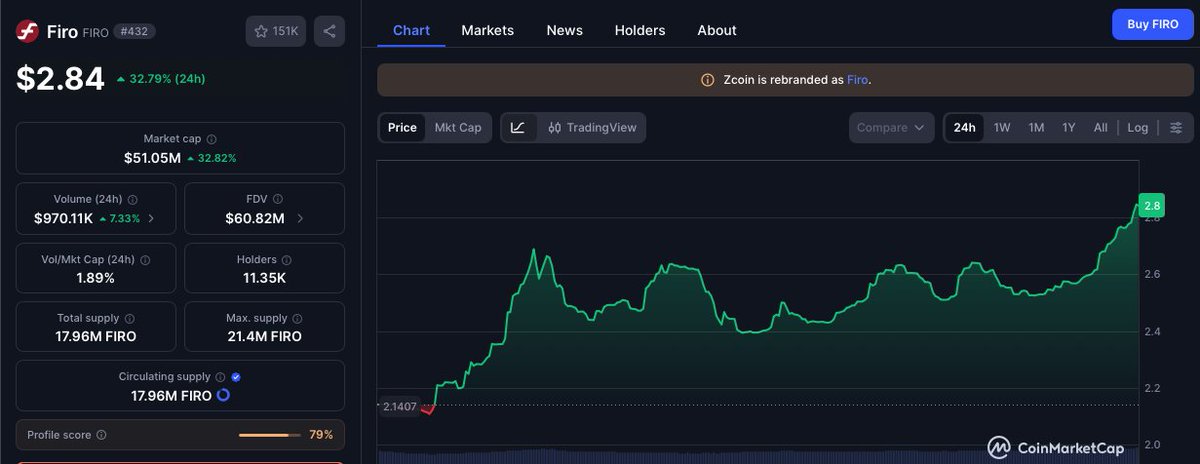Open the share icon button

pos(329,31)
